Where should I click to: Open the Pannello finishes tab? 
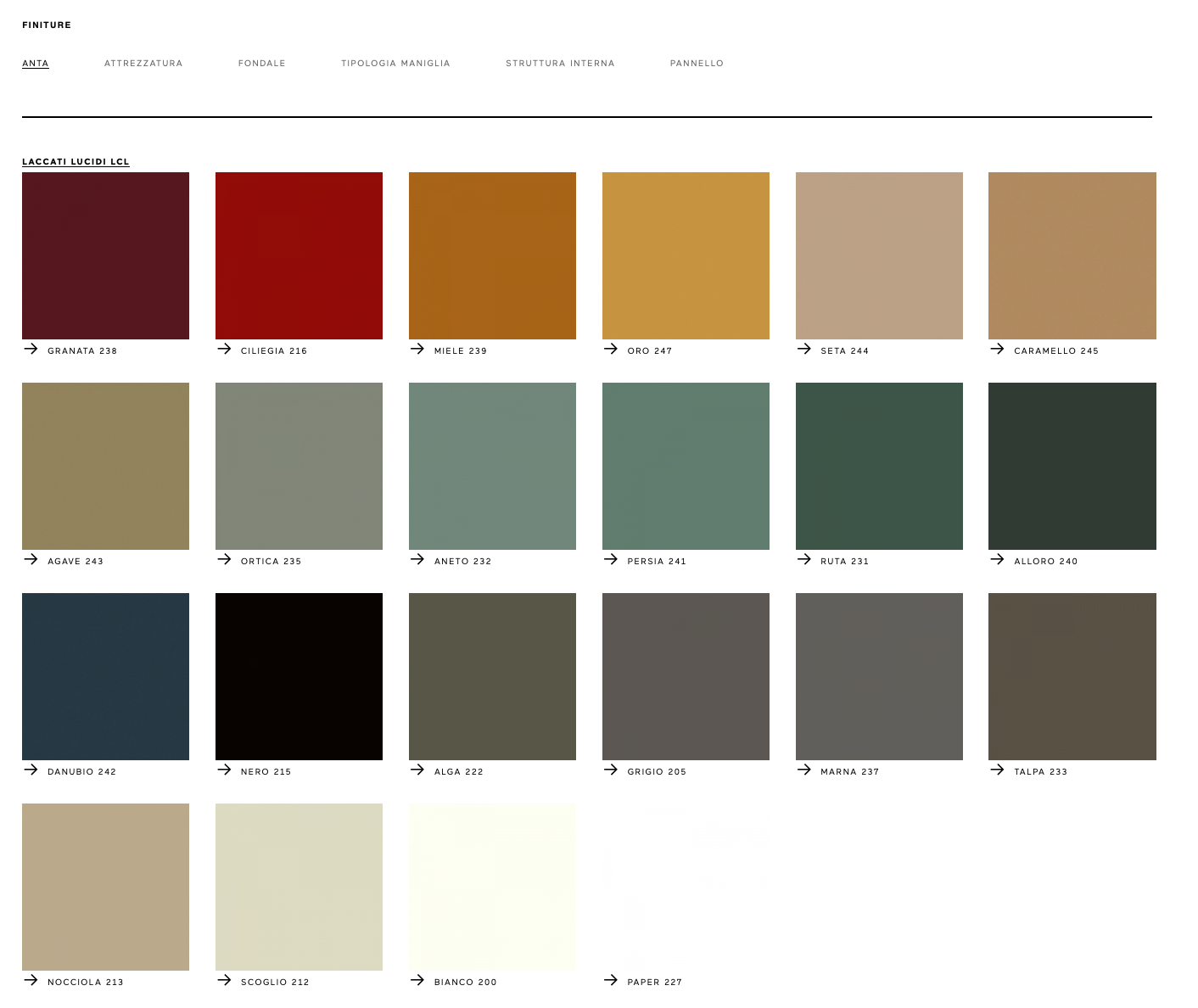coord(697,64)
